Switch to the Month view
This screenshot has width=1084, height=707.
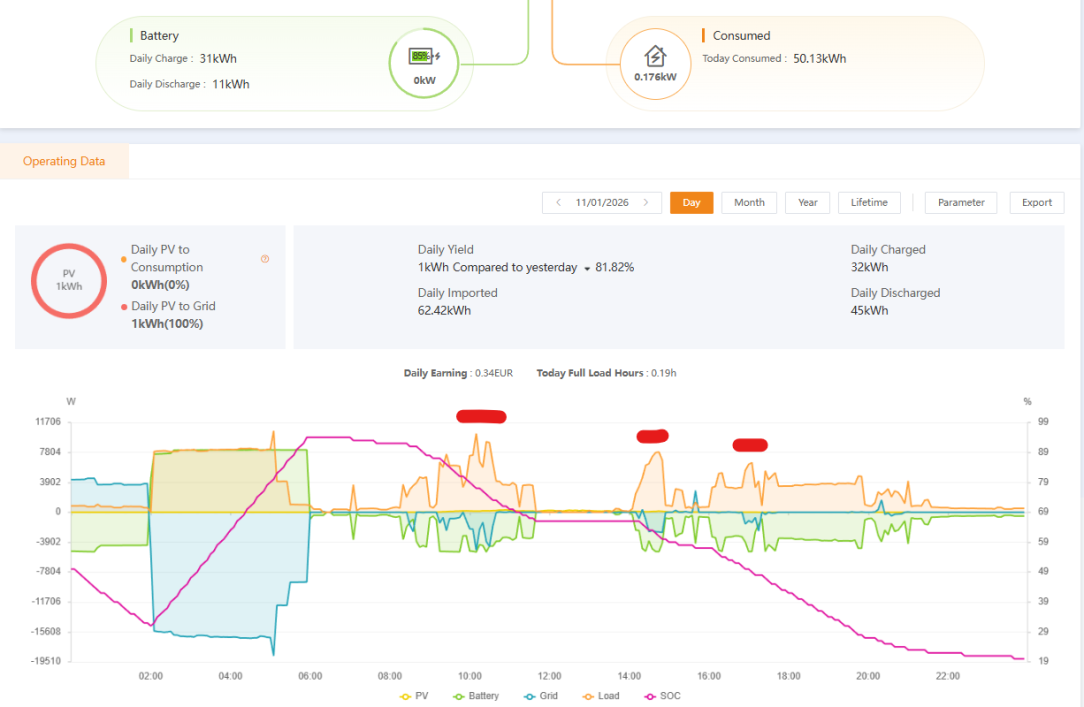click(x=749, y=202)
